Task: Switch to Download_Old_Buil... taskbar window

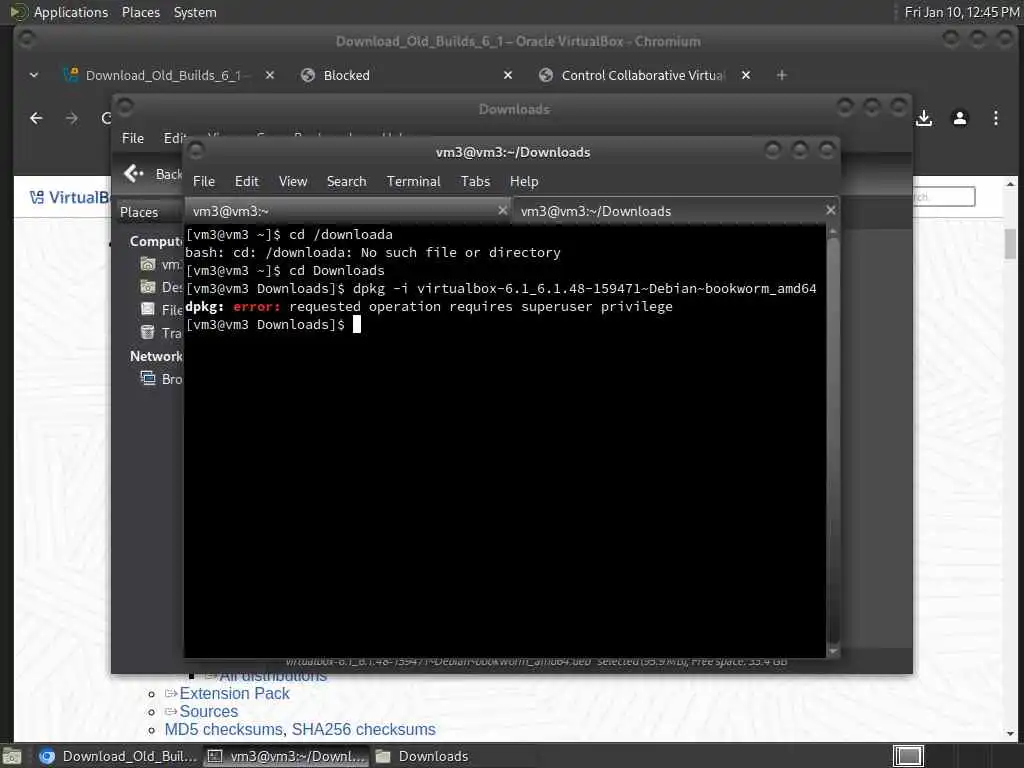Action: pyautogui.click(x=117, y=756)
